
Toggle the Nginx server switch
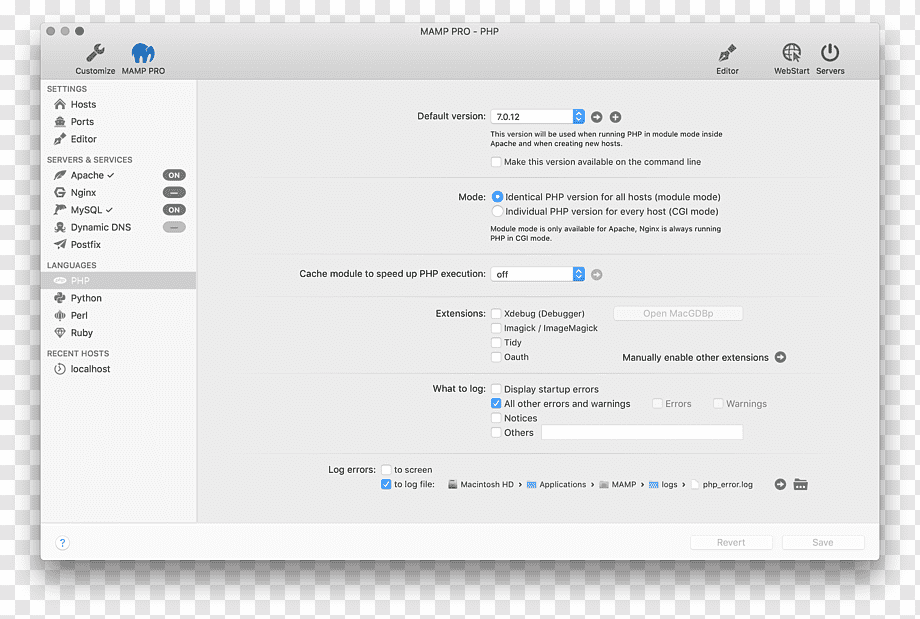(174, 192)
